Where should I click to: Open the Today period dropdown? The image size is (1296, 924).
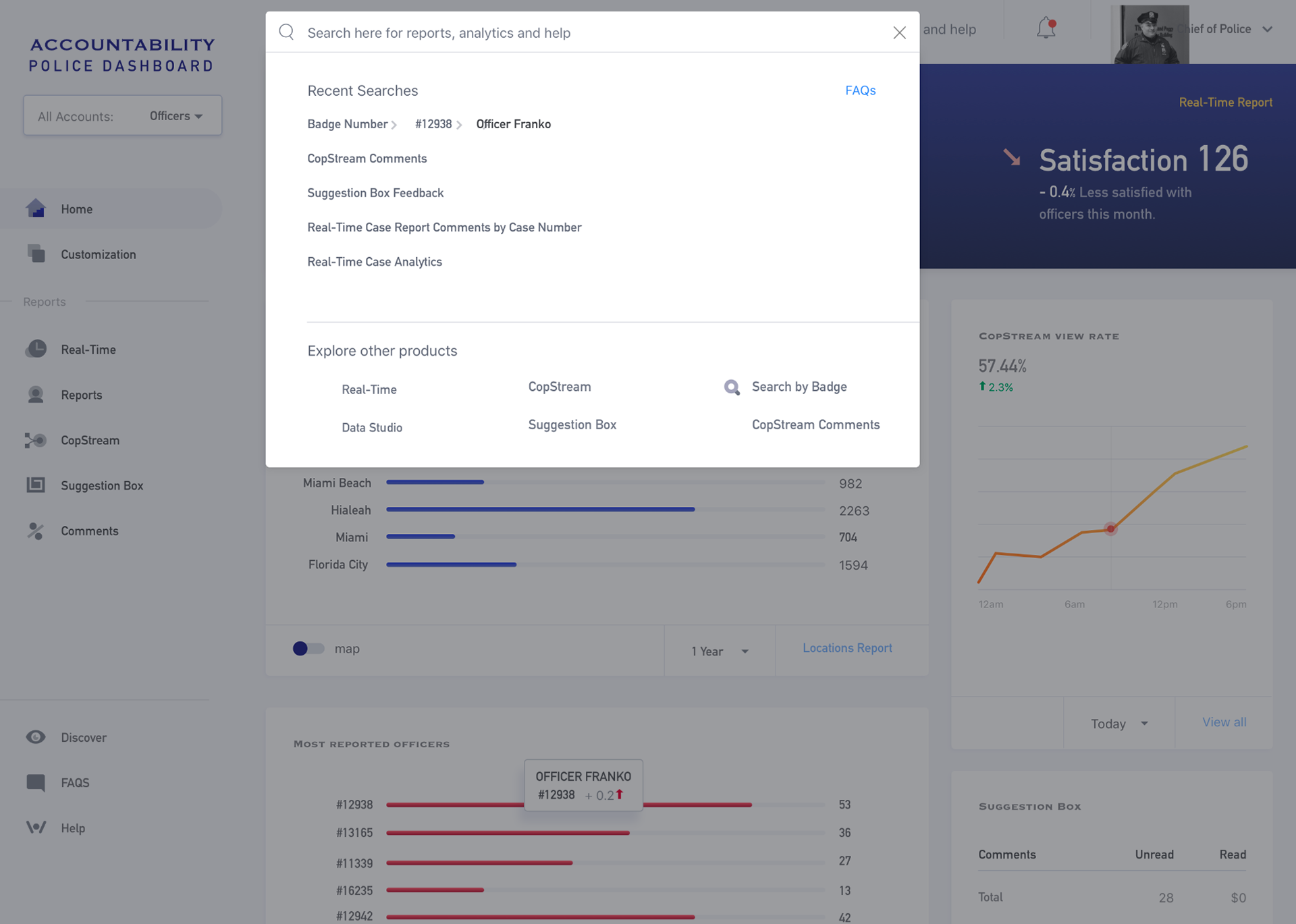[x=1119, y=724]
